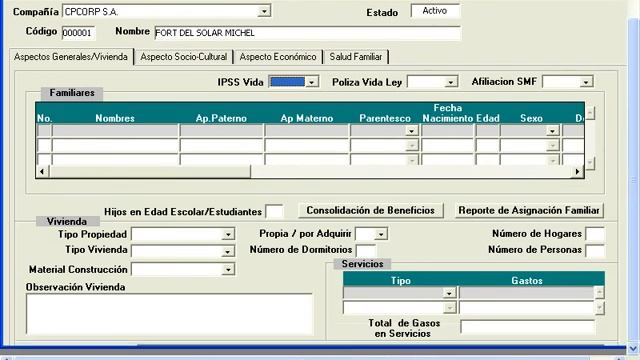Image resolution: width=640 pixels, height=360 pixels.
Task: Click Fecha Nacimiento cell in first Familiares row
Action: point(447,131)
